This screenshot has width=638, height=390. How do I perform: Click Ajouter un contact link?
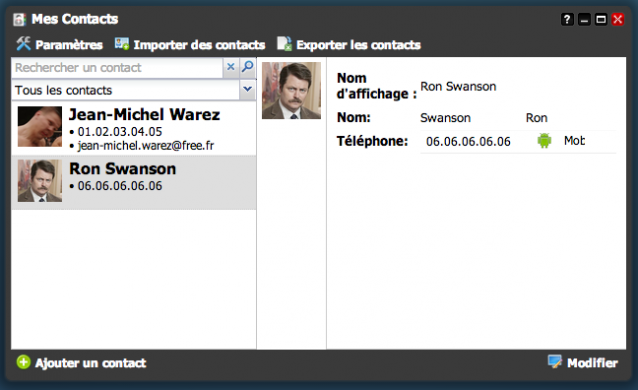point(90,363)
